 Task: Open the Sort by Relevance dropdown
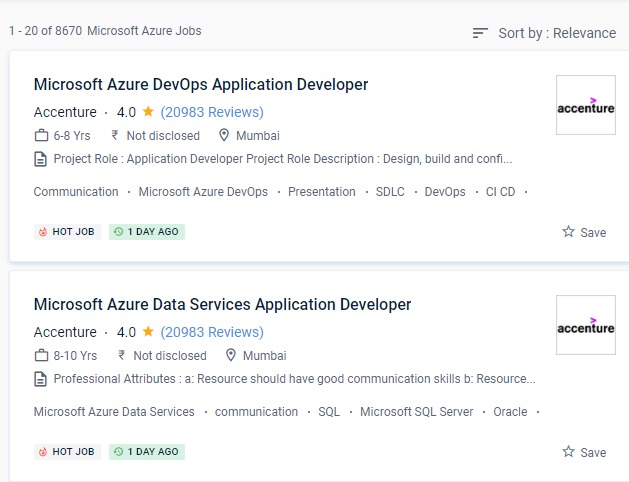(556, 33)
